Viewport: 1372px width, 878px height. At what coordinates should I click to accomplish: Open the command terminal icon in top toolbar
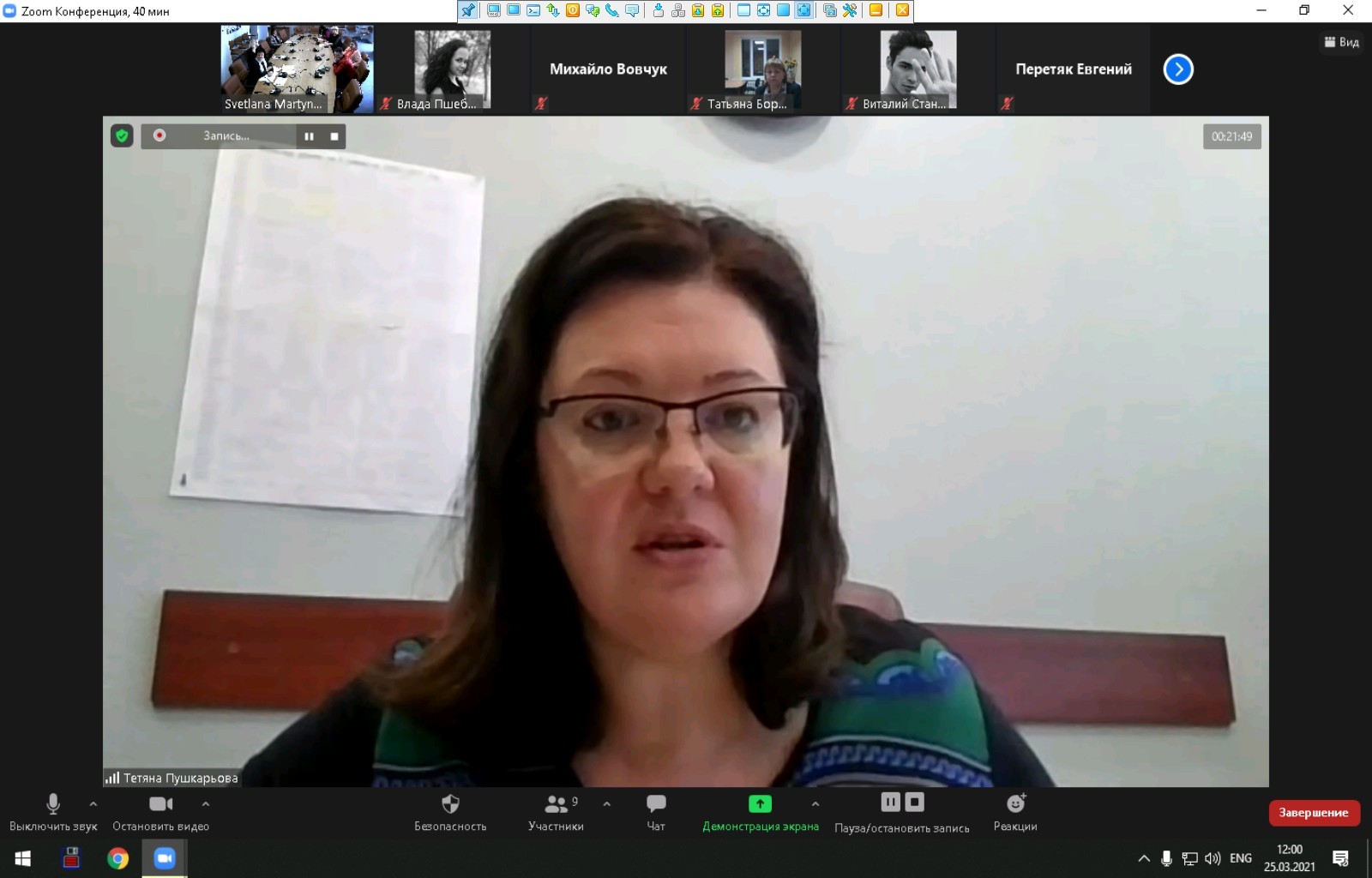coord(533,10)
